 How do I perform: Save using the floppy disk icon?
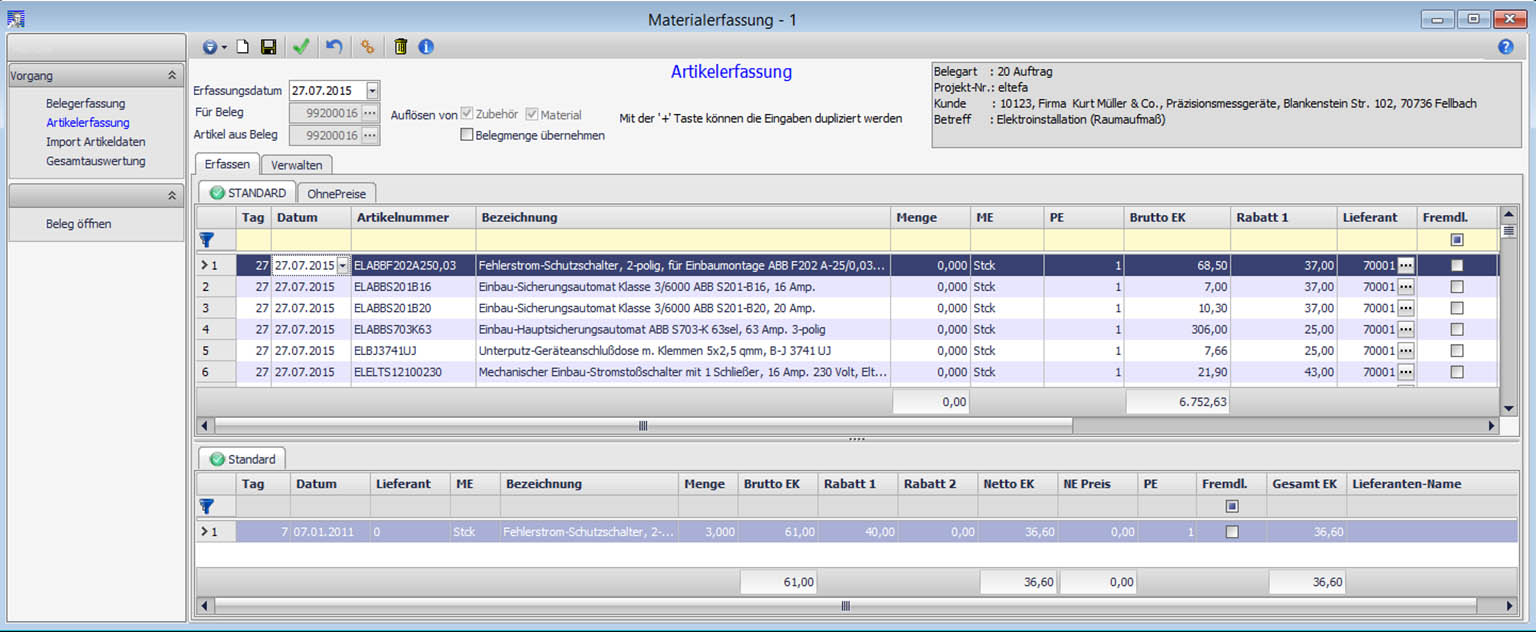point(268,47)
